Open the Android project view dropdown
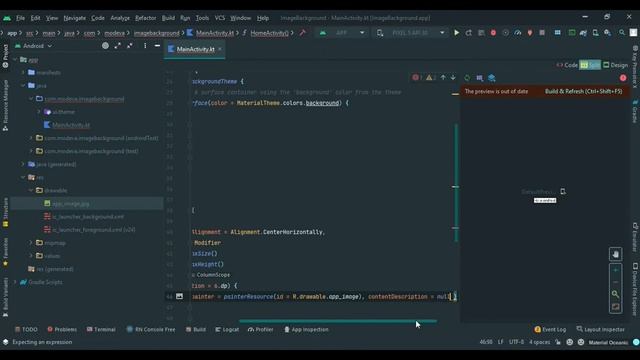 33,46
